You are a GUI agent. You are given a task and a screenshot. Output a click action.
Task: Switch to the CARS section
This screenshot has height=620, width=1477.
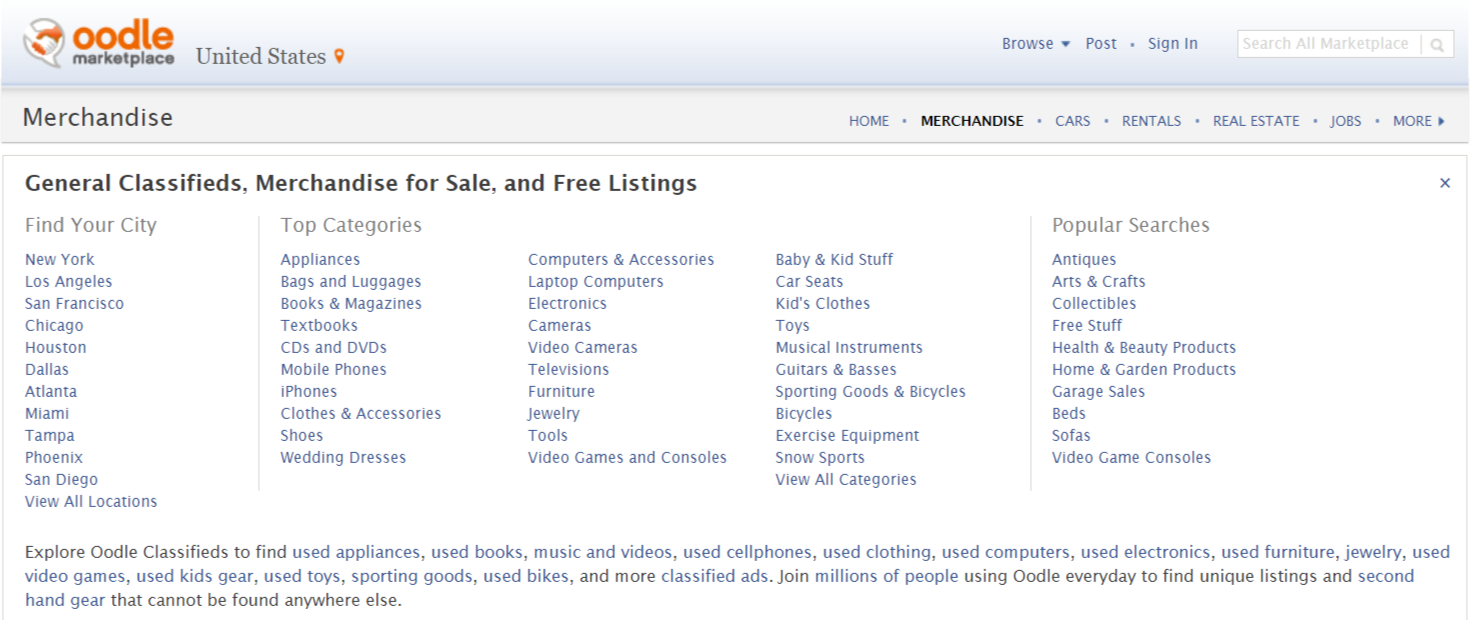1073,120
